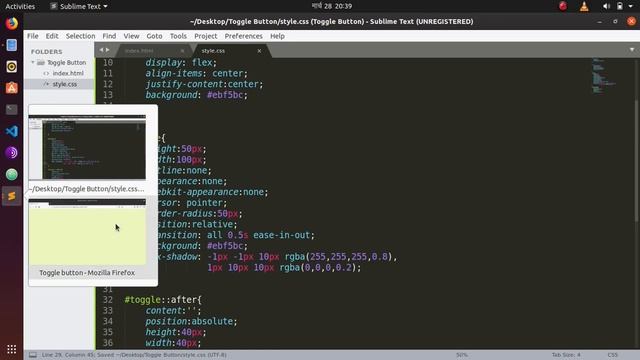Viewport: 640px width, 360px height.
Task: Launch Visual Studio Code from the dock
Action: click(x=11, y=131)
